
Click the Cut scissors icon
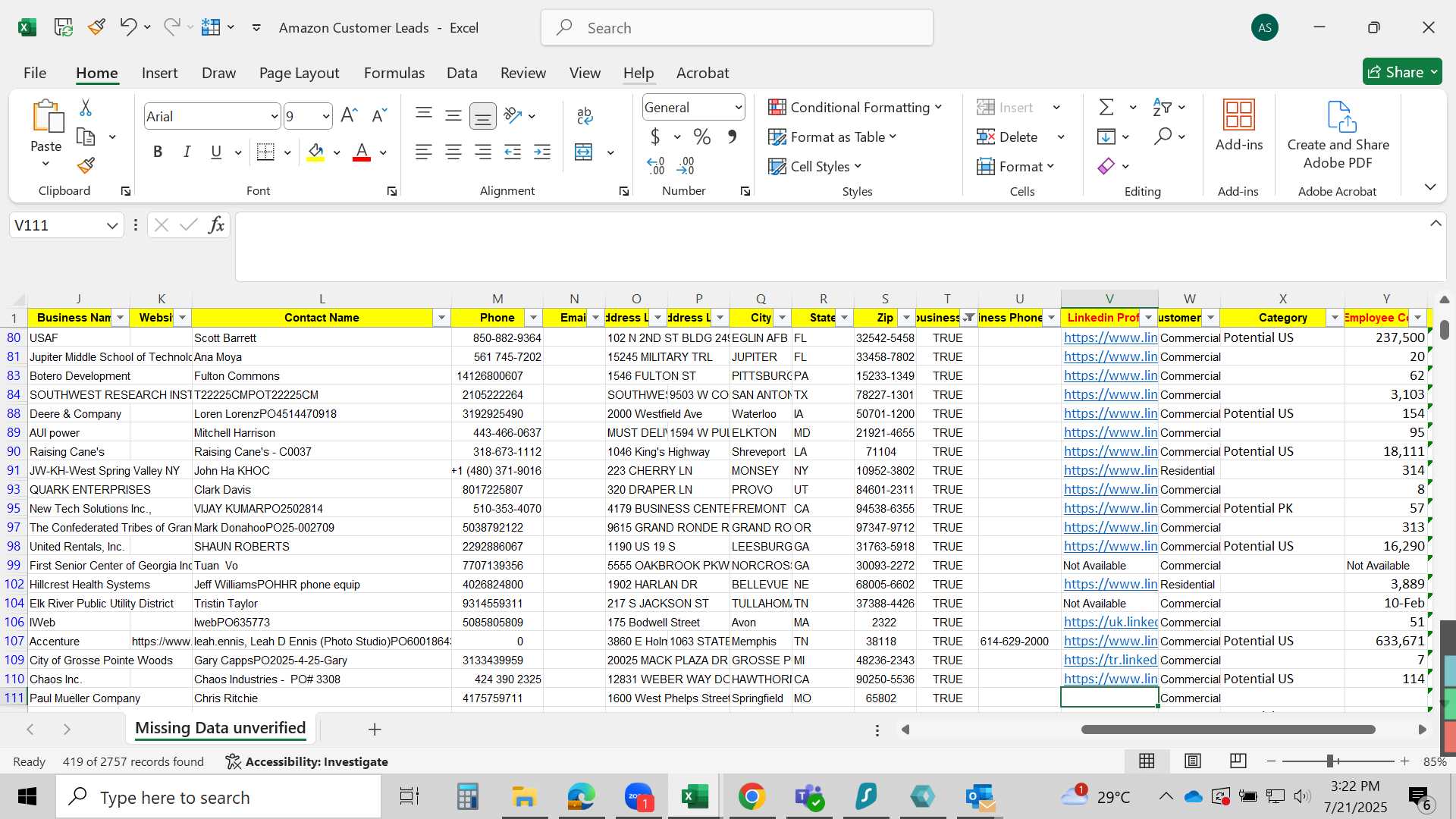click(x=86, y=108)
